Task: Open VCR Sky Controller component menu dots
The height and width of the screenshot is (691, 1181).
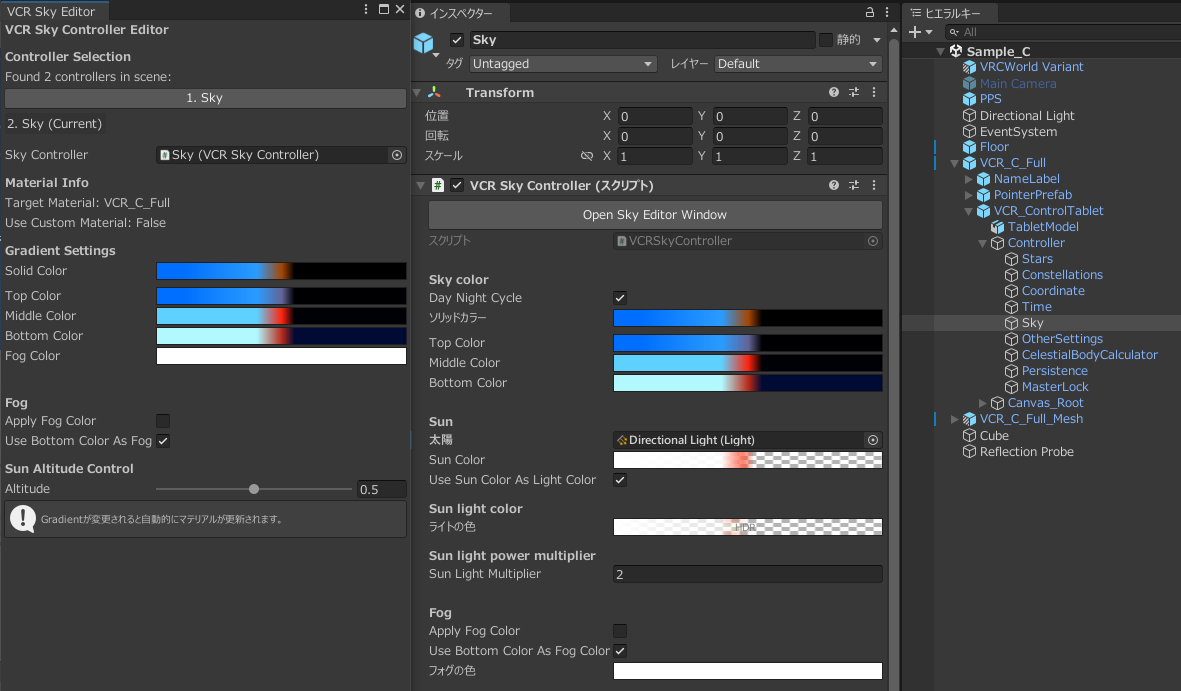Action: (x=874, y=185)
